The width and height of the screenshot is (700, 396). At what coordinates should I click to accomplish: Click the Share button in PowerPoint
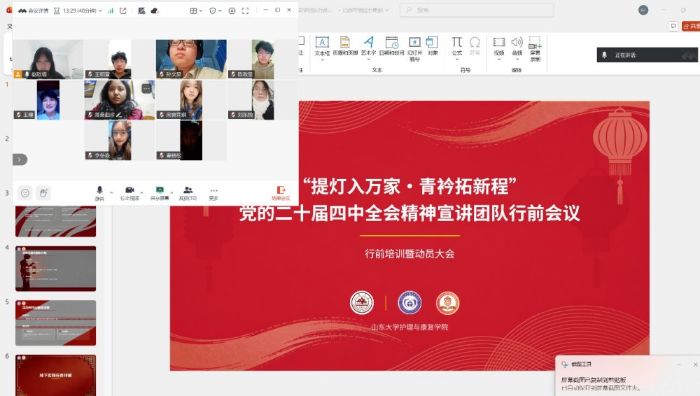click(x=691, y=26)
